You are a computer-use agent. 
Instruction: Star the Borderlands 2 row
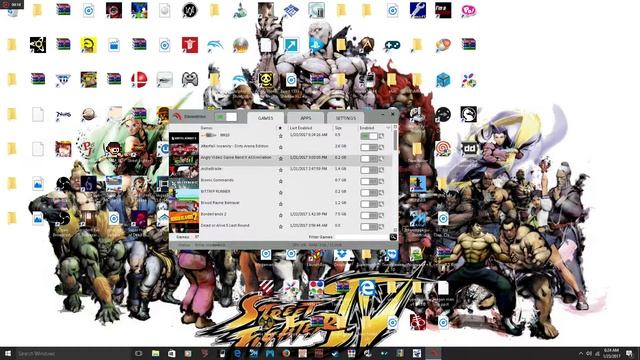[280, 215]
